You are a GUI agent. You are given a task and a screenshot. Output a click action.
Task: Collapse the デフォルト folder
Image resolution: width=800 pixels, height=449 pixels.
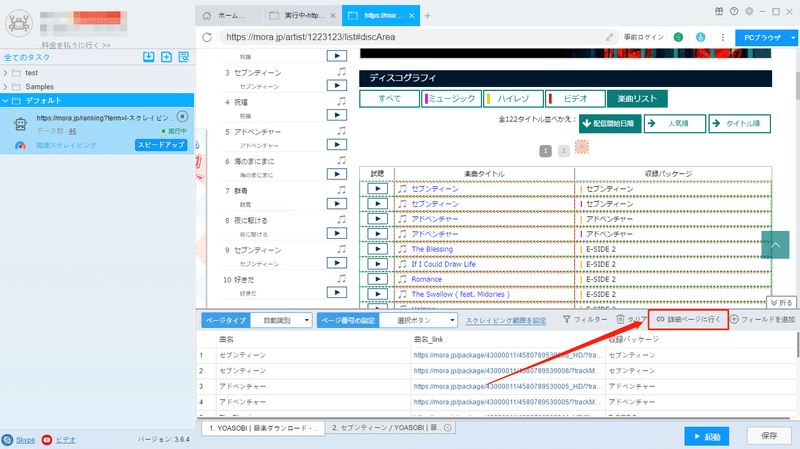click(x=6, y=101)
